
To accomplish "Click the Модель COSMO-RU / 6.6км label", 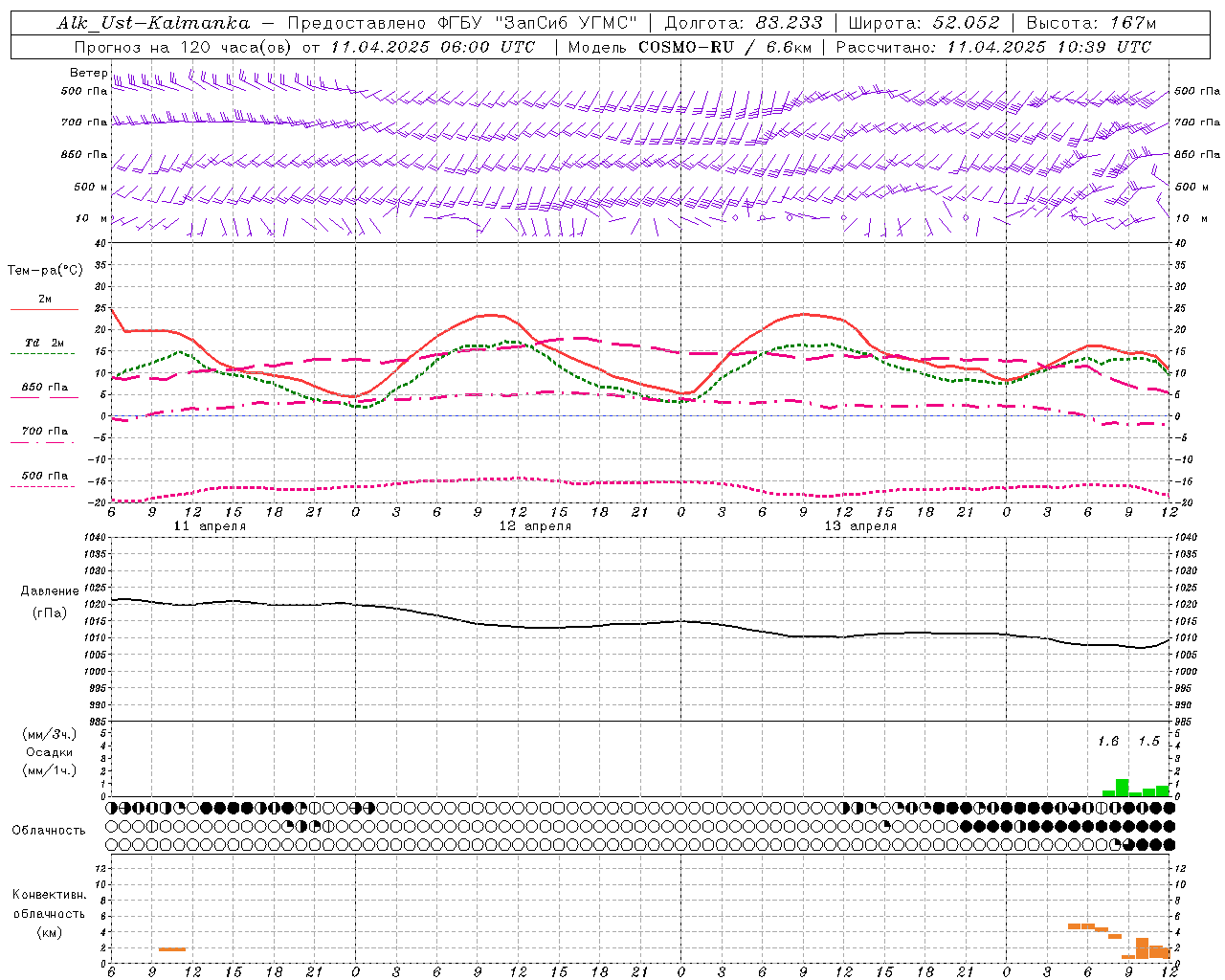I will tap(690, 47).
